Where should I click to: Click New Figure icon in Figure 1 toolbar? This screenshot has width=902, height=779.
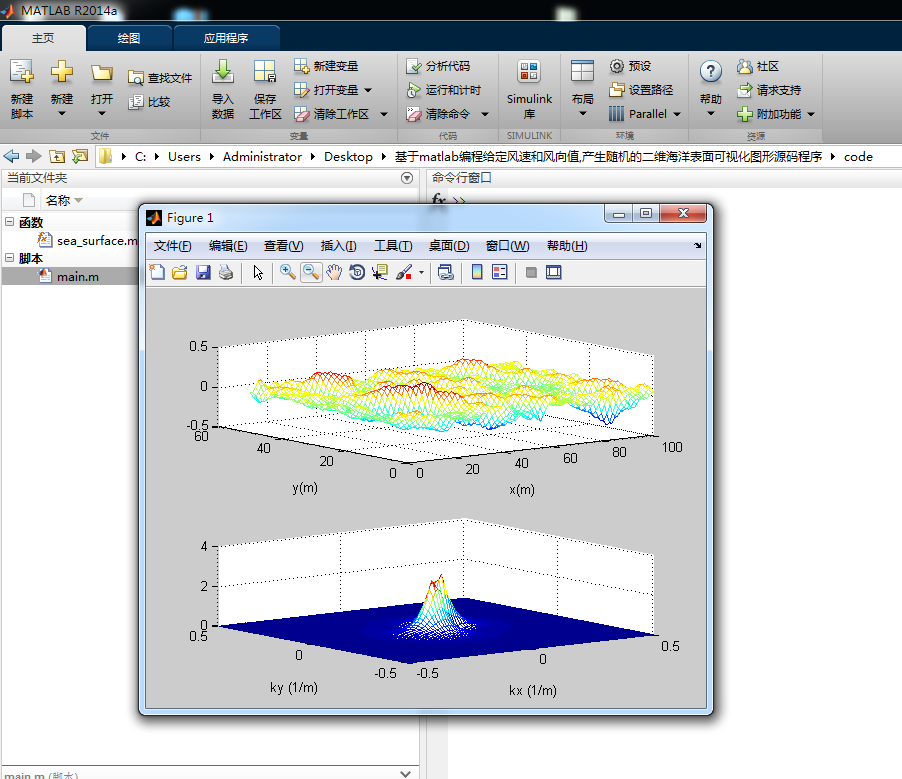(157, 272)
